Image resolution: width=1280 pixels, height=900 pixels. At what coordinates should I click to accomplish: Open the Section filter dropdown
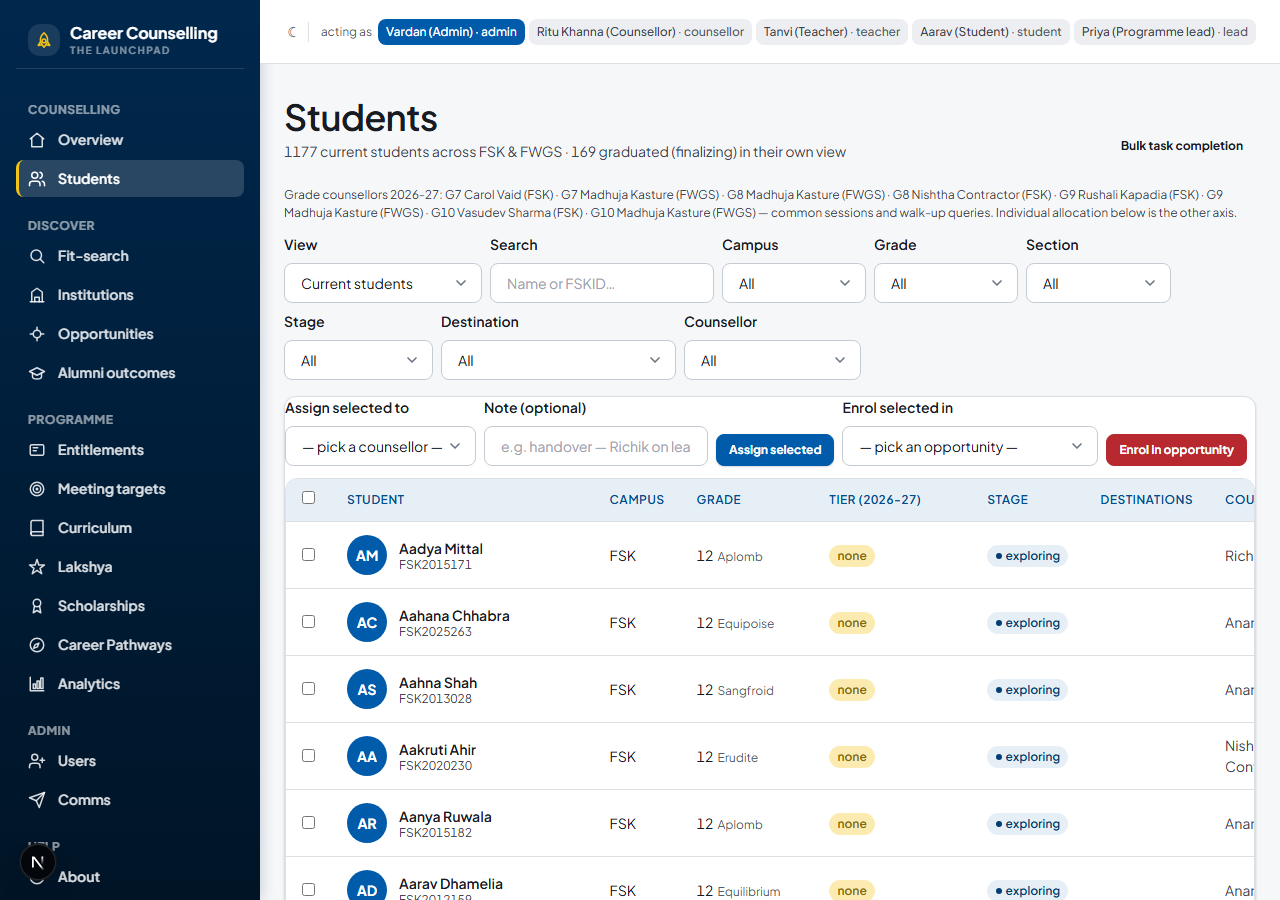click(x=1098, y=283)
